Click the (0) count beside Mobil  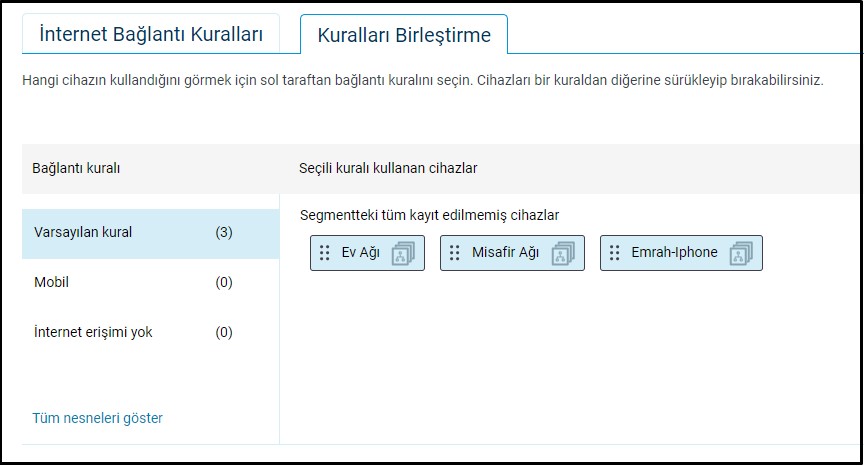224,283
